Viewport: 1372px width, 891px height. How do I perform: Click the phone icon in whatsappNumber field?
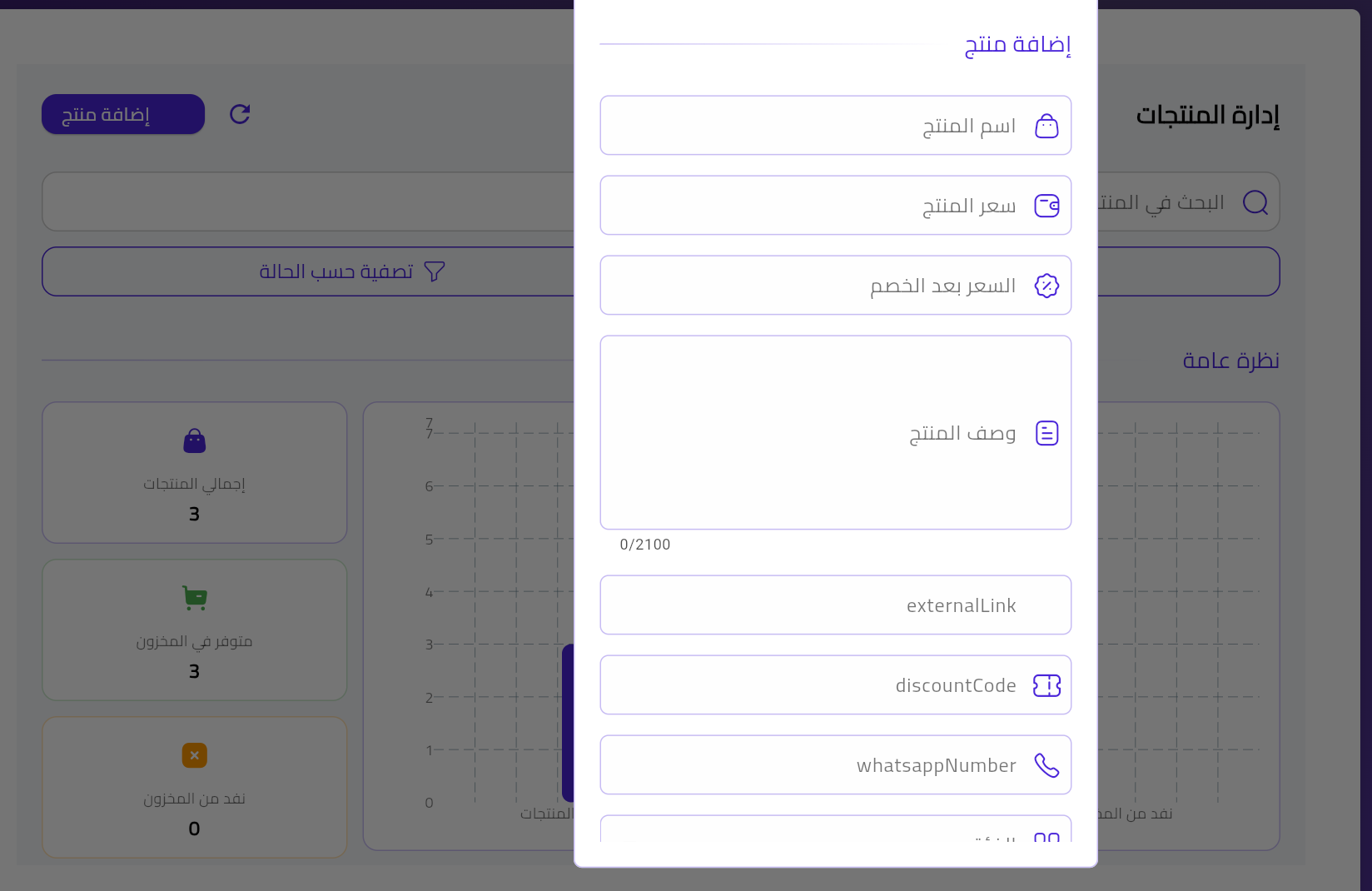(x=1046, y=764)
